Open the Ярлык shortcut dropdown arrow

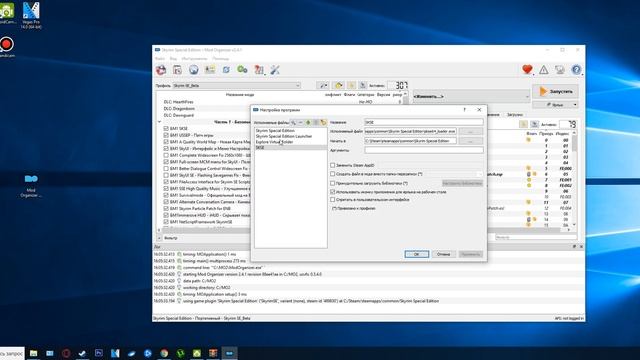click(575, 105)
